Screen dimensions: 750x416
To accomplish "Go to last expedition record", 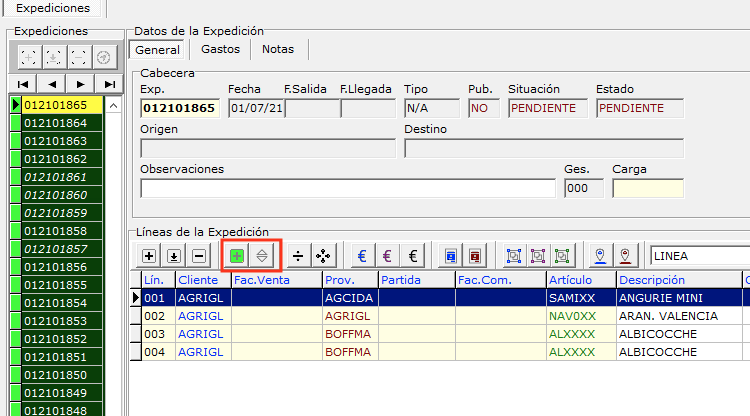I will 109,83.
